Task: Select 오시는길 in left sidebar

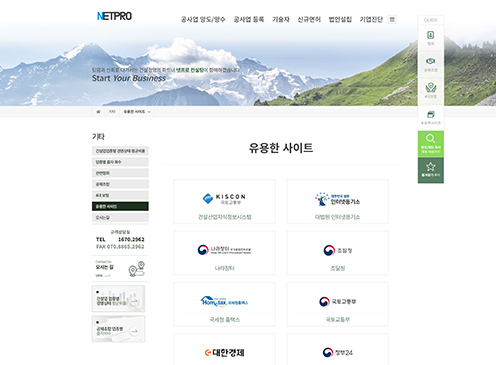Action: (120, 217)
